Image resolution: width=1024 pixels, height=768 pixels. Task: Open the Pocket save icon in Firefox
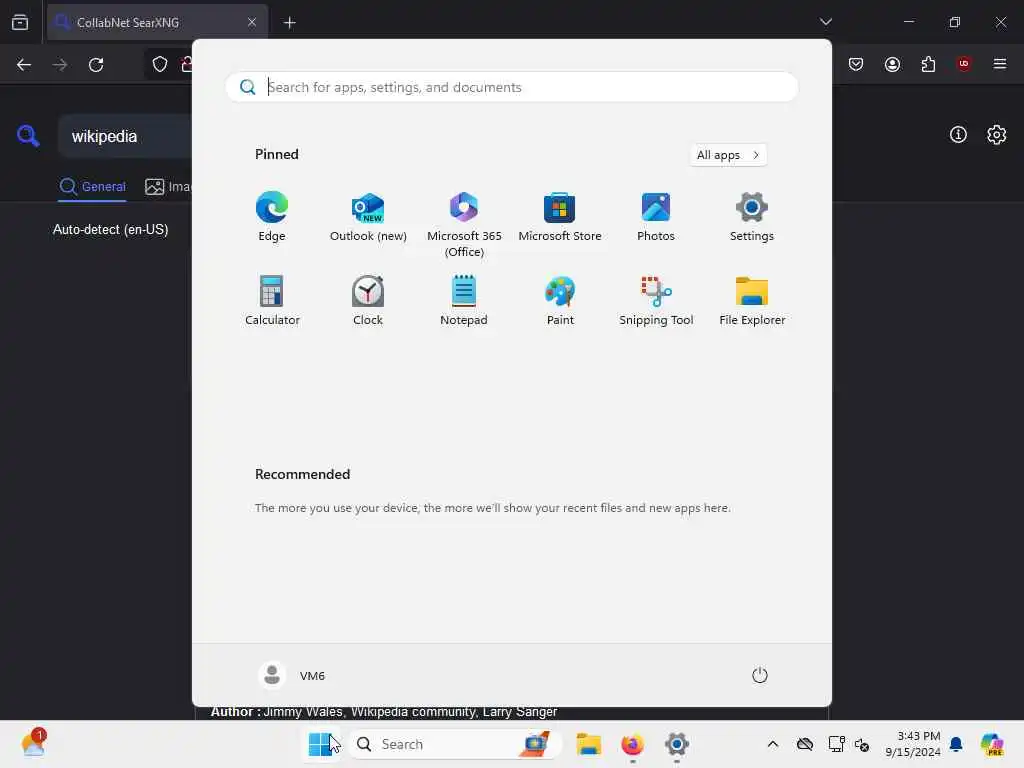click(856, 64)
